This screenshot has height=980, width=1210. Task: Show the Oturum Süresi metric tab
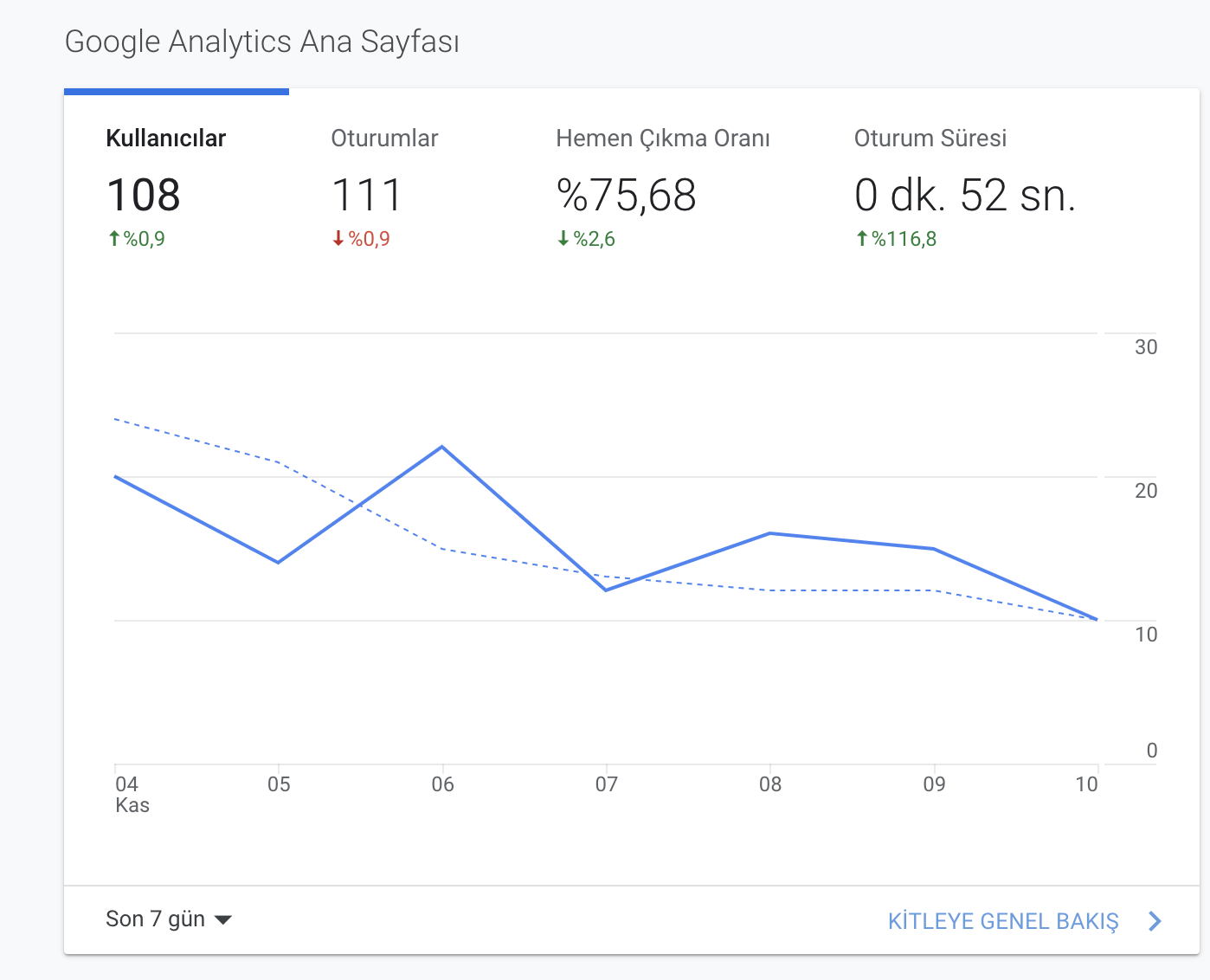pyautogui.click(x=964, y=186)
